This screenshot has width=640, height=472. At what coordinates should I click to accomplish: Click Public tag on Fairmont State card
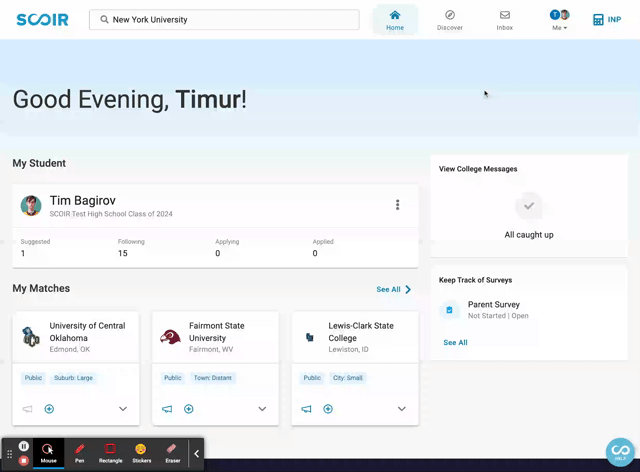click(173, 378)
